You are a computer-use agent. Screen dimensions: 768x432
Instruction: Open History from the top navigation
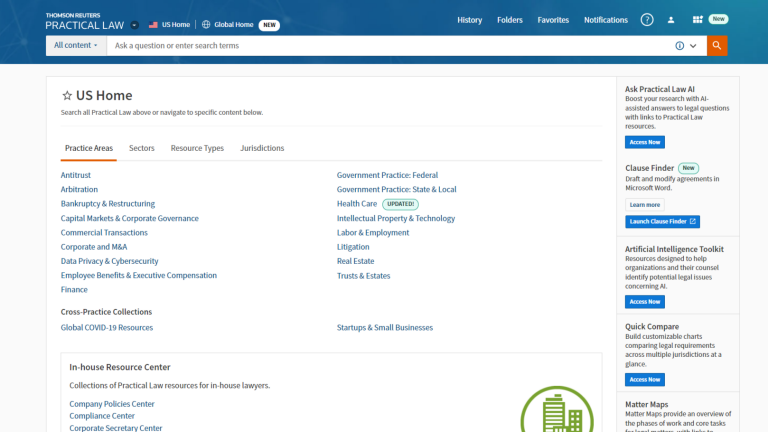pyautogui.click(x=469, y=20)
